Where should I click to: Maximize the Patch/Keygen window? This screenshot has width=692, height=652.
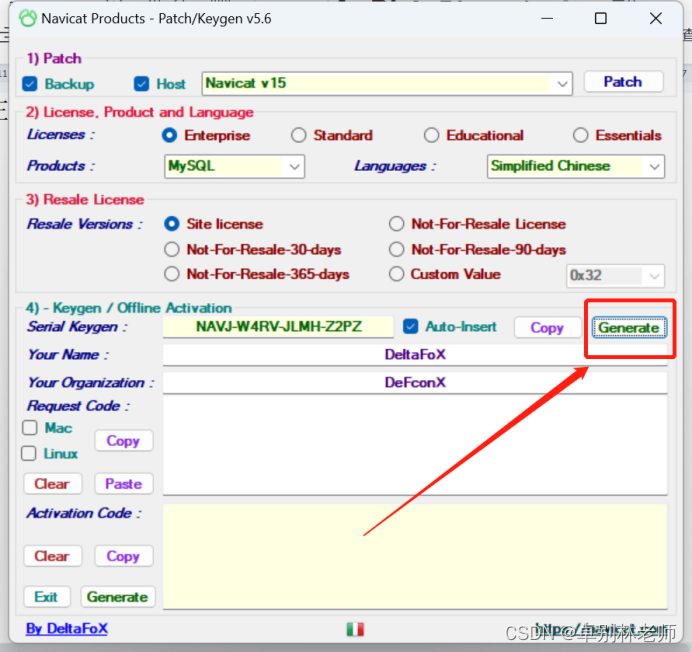(x=601, y=19)
